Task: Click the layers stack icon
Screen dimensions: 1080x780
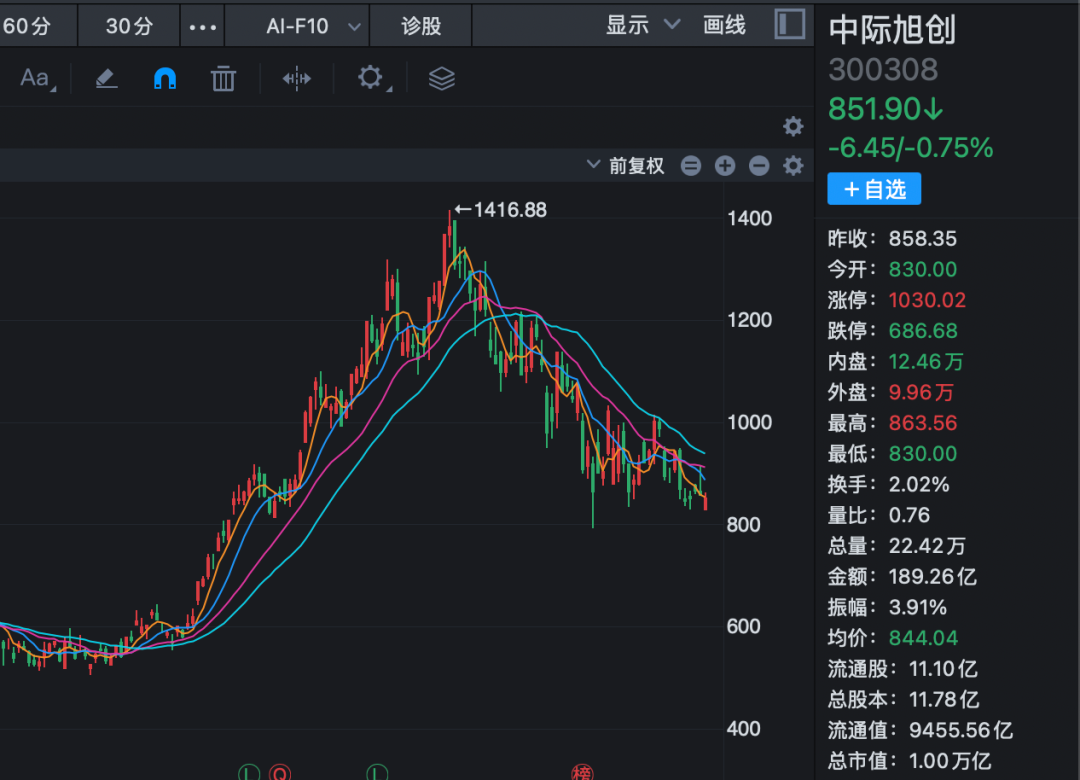Action: click(442, 79)
